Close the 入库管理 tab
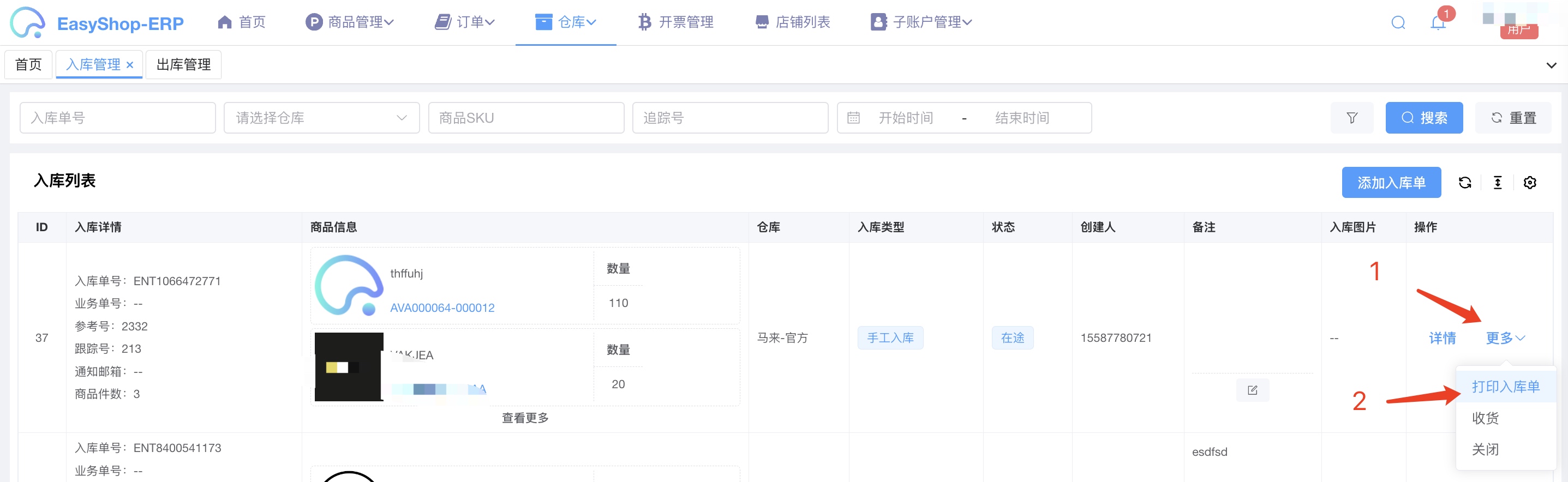The height and width of the screenshot is (482, 1568). tap(130, 64)
